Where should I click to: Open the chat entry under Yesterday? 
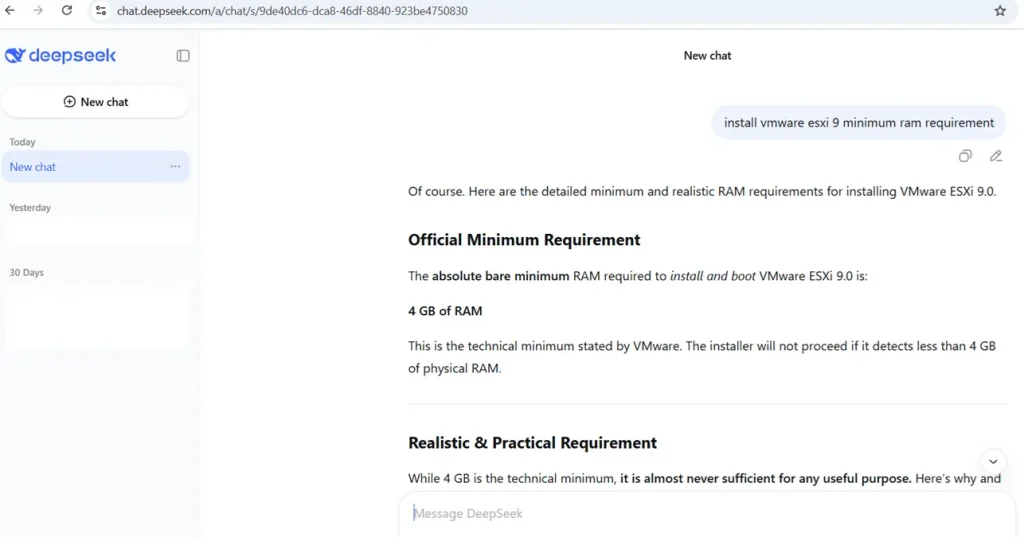[97, 232]
